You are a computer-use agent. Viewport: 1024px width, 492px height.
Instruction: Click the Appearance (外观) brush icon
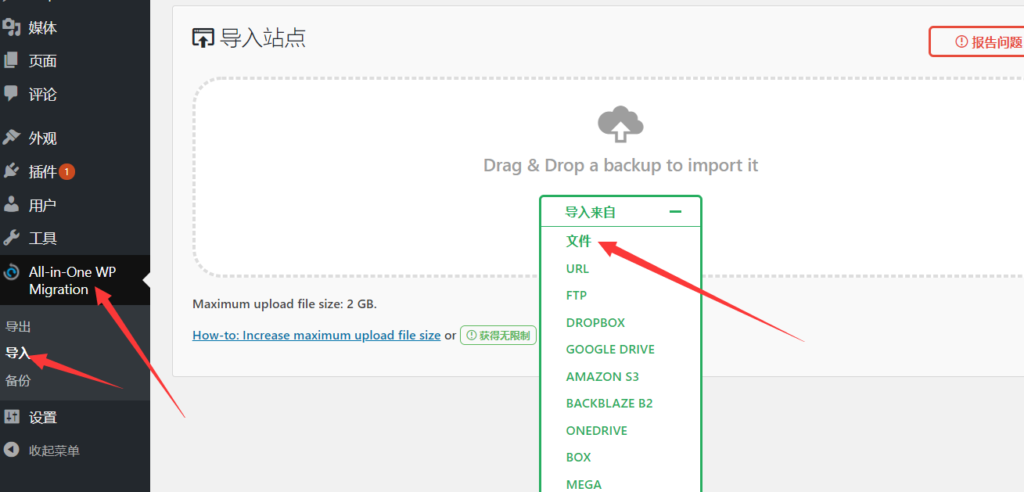click(x=12, y=138)
